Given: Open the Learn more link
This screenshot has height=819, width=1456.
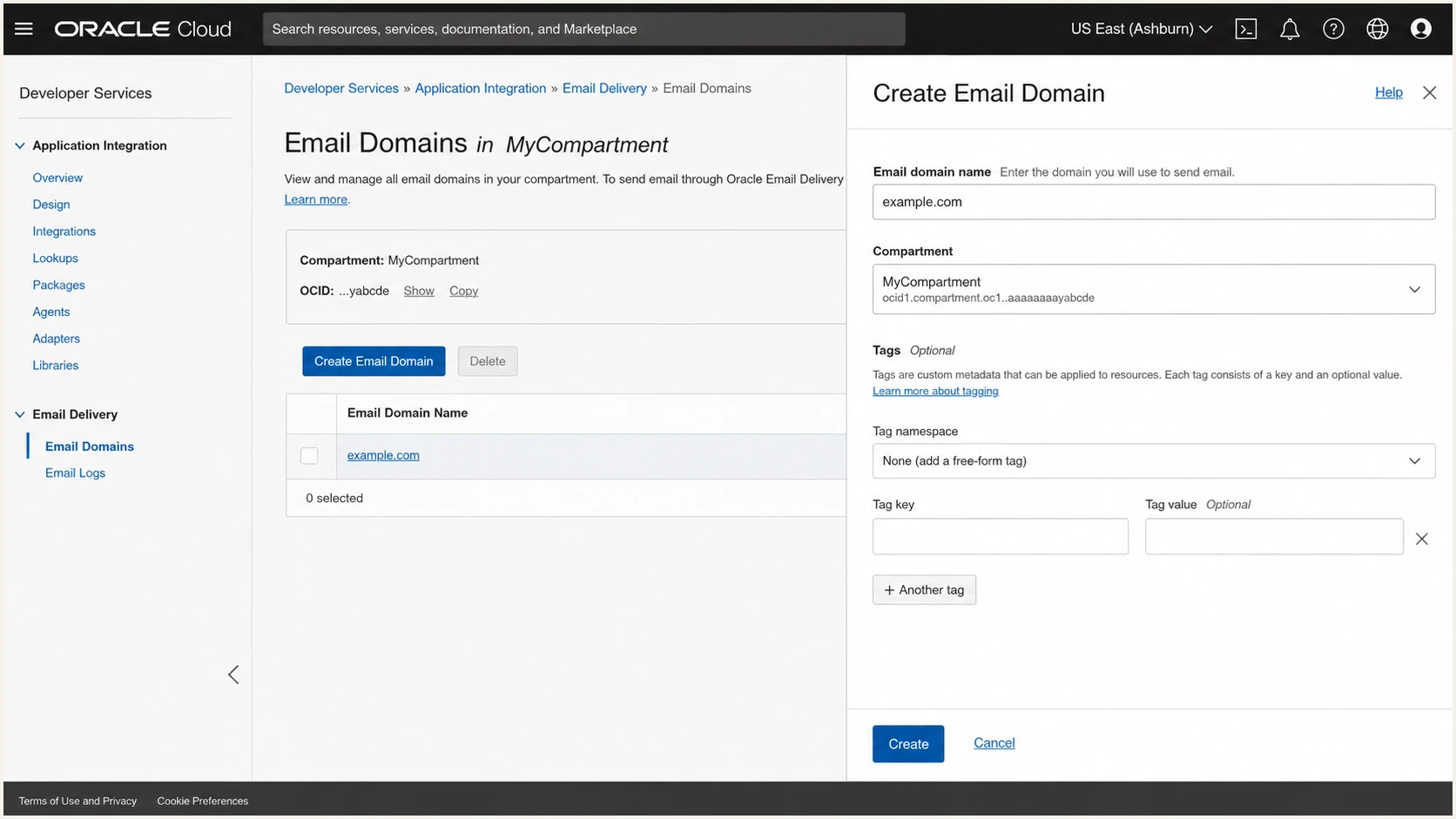Looking at the screenshot, I should [315, 199].
